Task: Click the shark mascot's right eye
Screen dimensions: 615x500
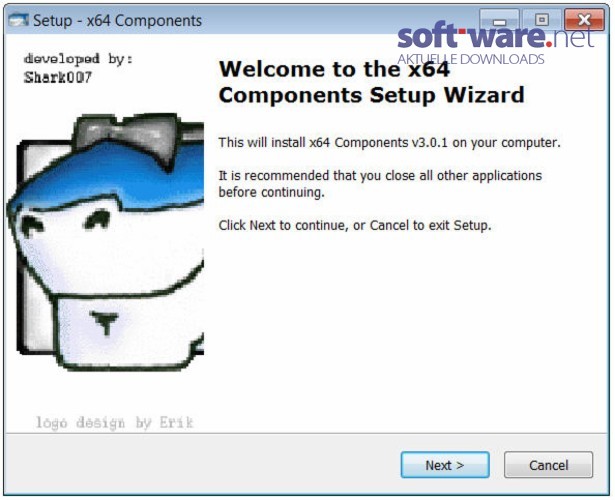Action: [97, 220]
